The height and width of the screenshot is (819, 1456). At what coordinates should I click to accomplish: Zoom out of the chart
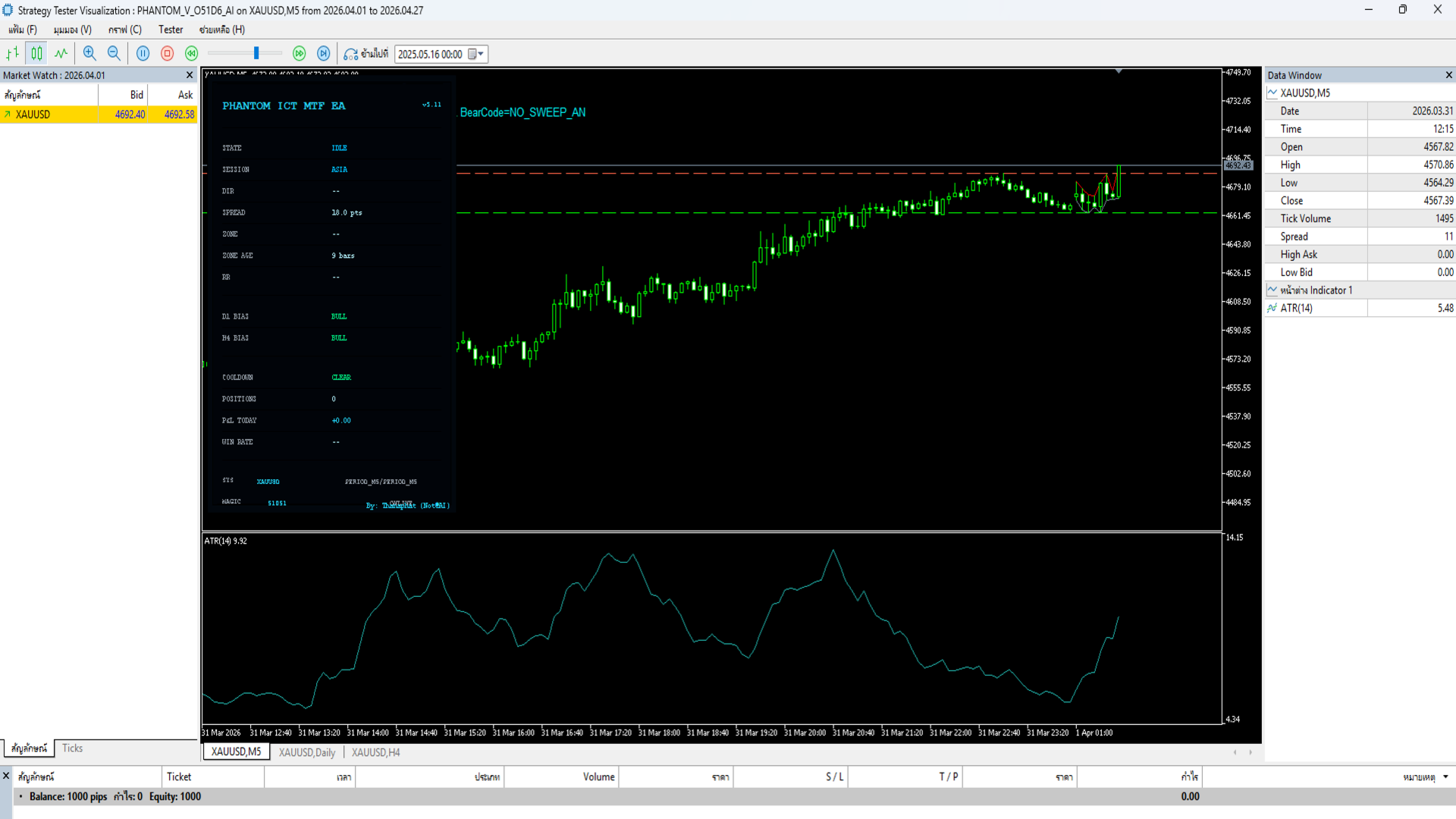click(x=114, y=54)
